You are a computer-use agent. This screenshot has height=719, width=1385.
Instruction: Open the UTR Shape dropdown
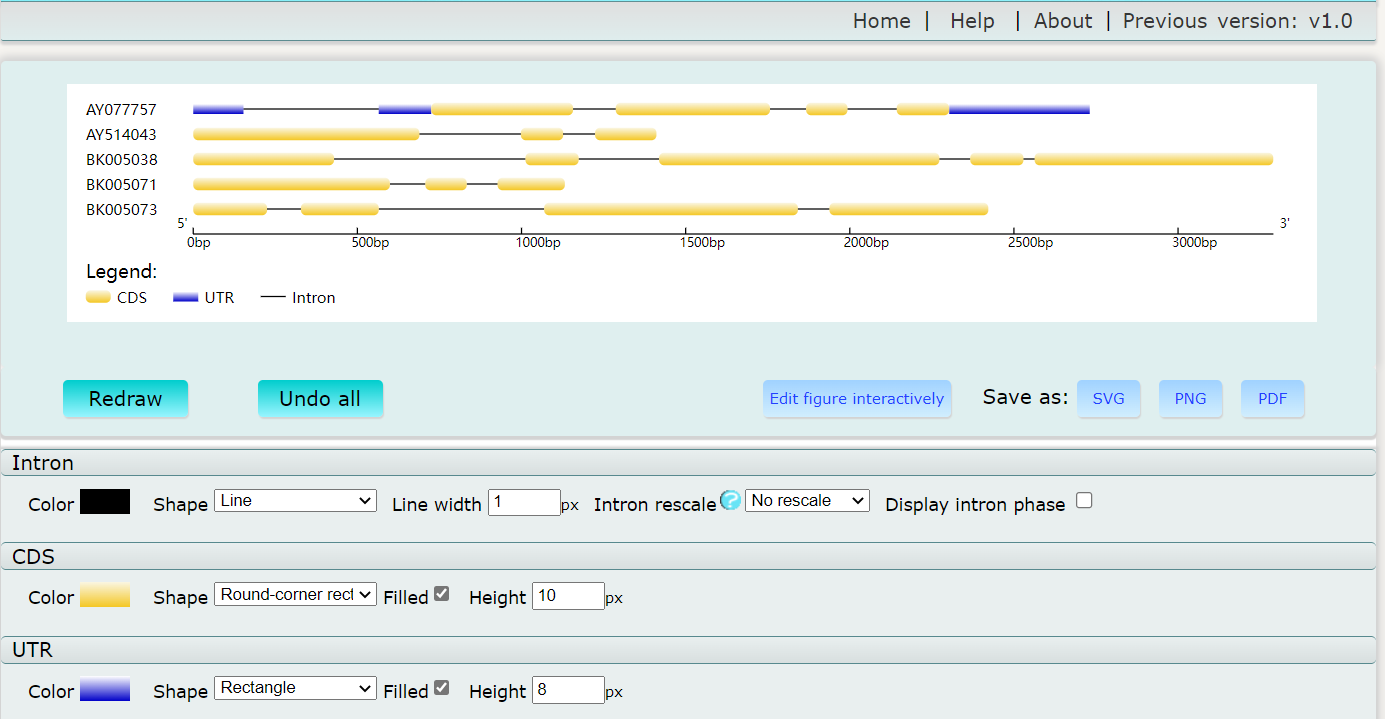(295, 688)
